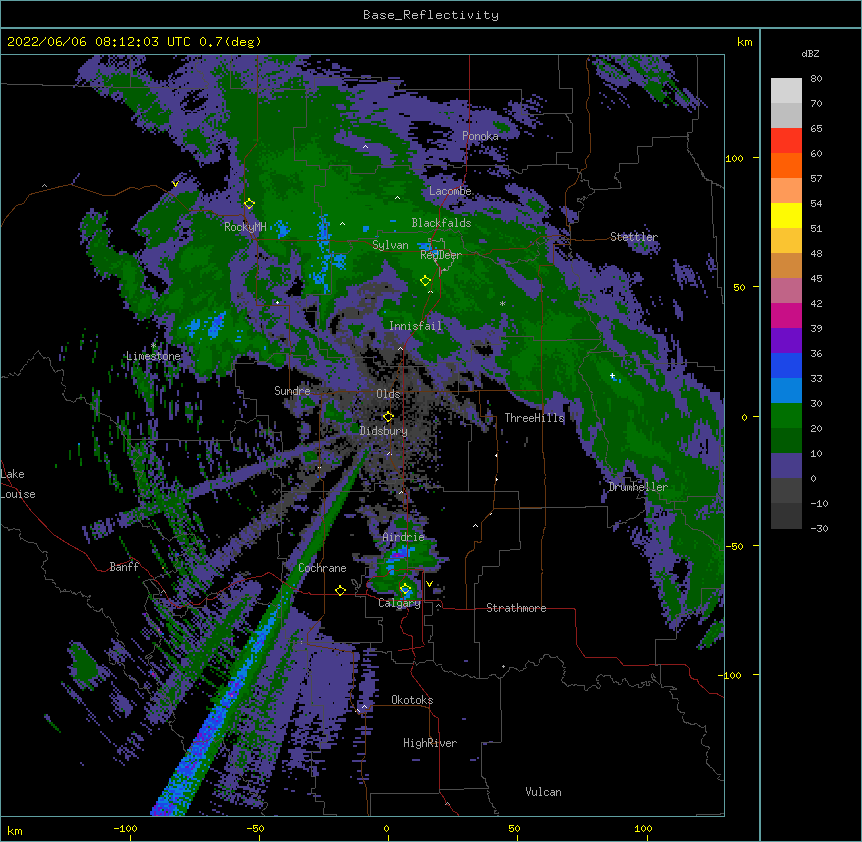The image size is (862, 842).
Task: Click the ThreeHills label
Action: pyautogui.click(x=534, y=418)
